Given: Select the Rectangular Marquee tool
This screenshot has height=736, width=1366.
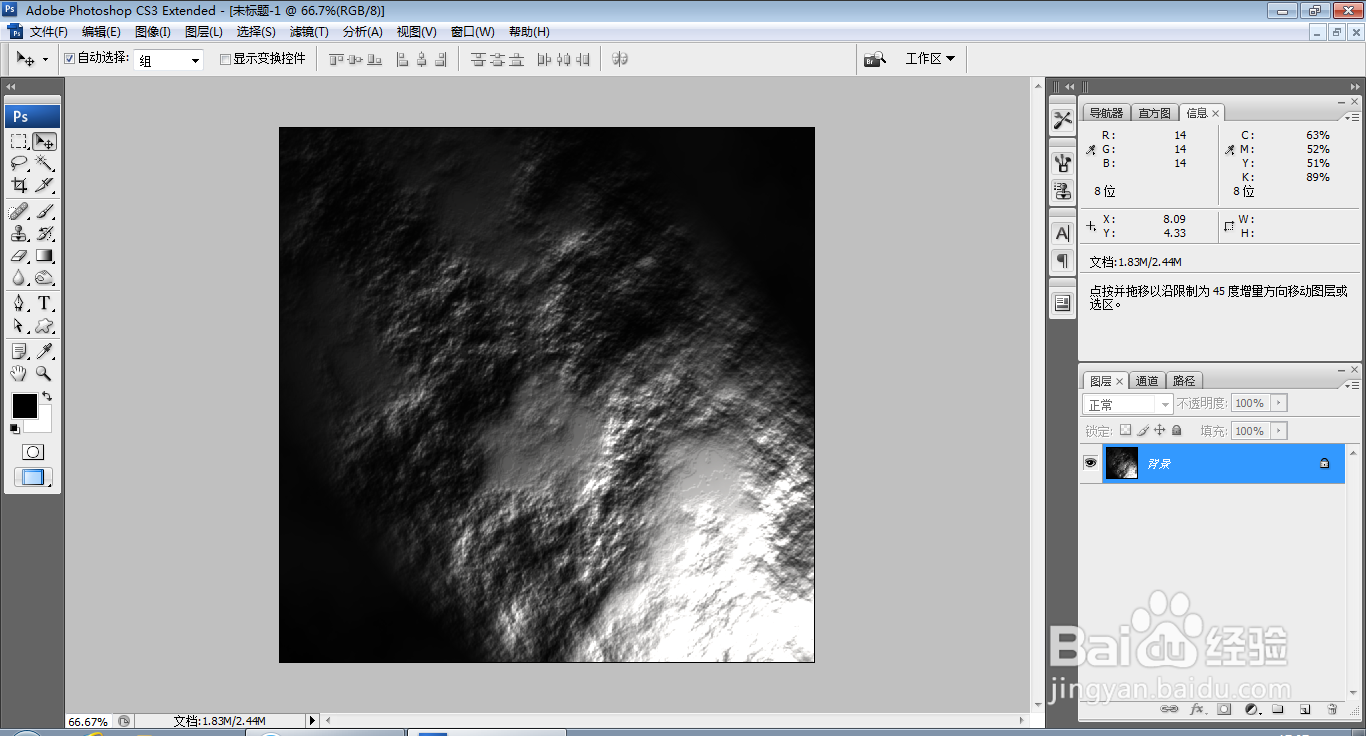Looking at the screenshot, I should point(19,141).
